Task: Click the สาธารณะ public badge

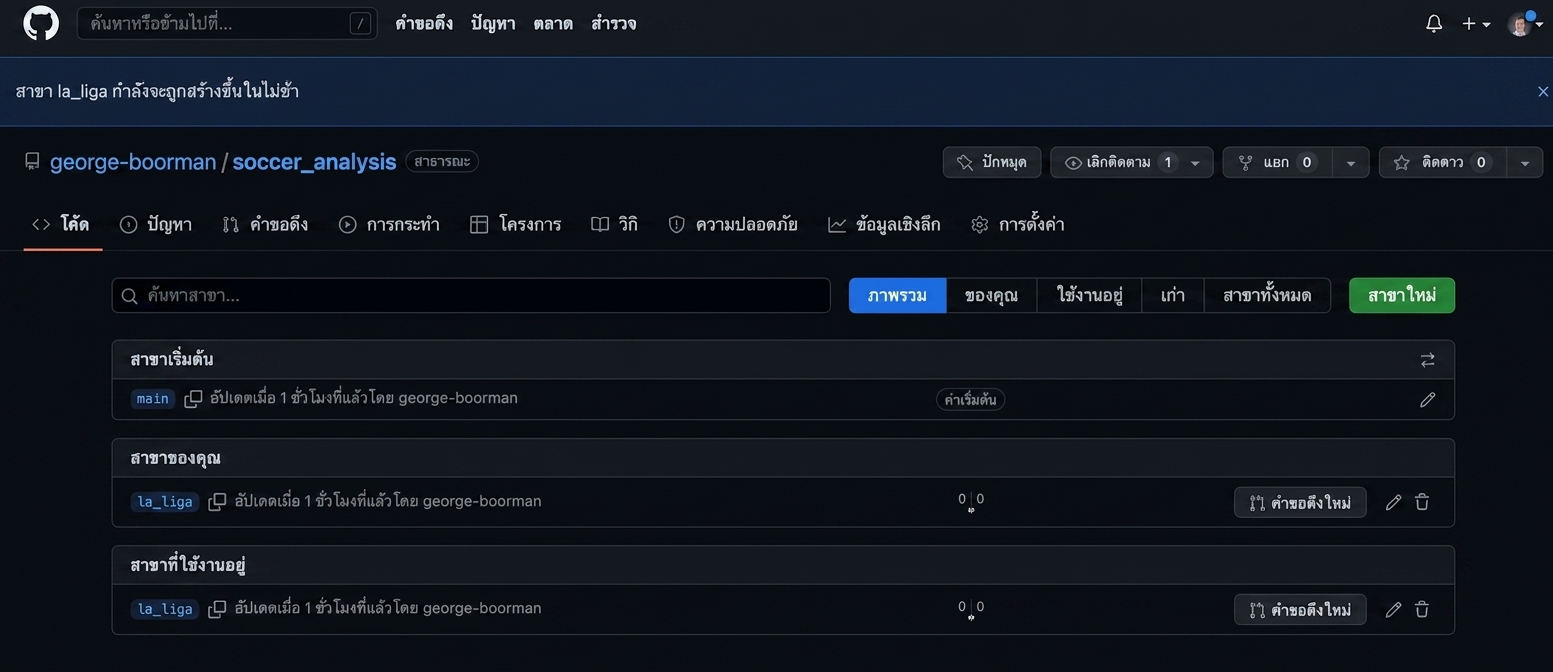Action: [442, 161]
